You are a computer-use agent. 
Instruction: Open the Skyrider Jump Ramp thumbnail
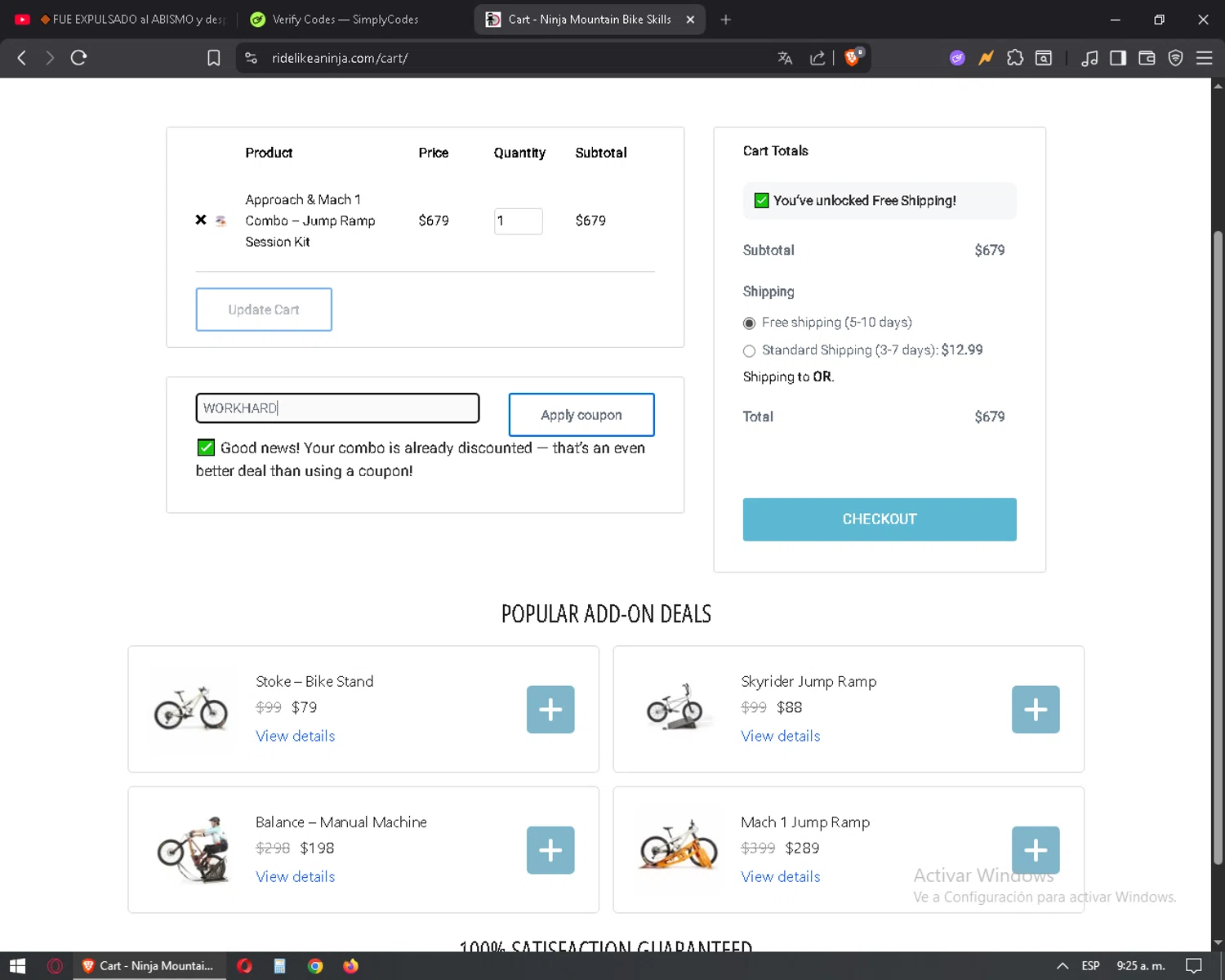(x=676, y=707)
